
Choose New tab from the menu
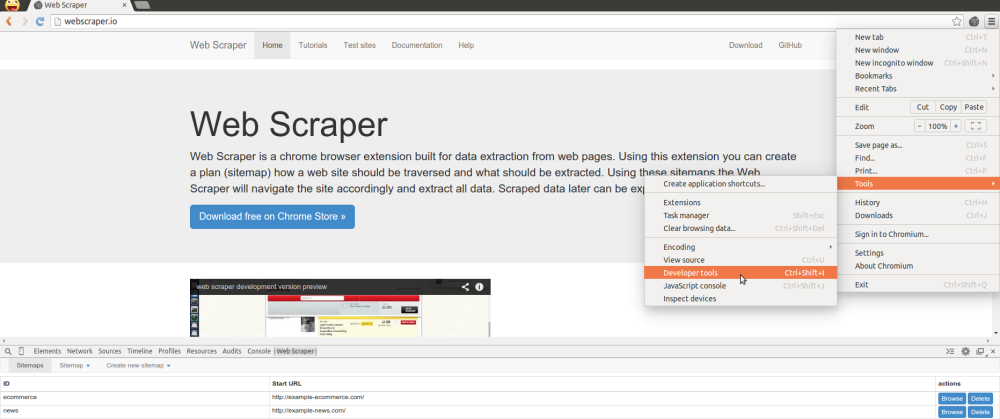[918, 37]
